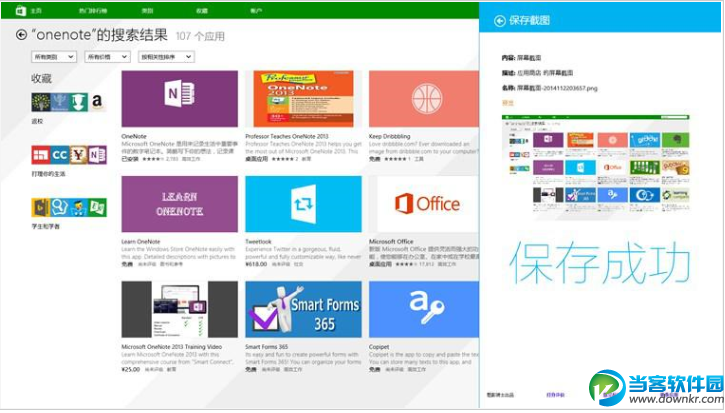Click back arrow beside 保存截图 header

(x=499, y=21)
